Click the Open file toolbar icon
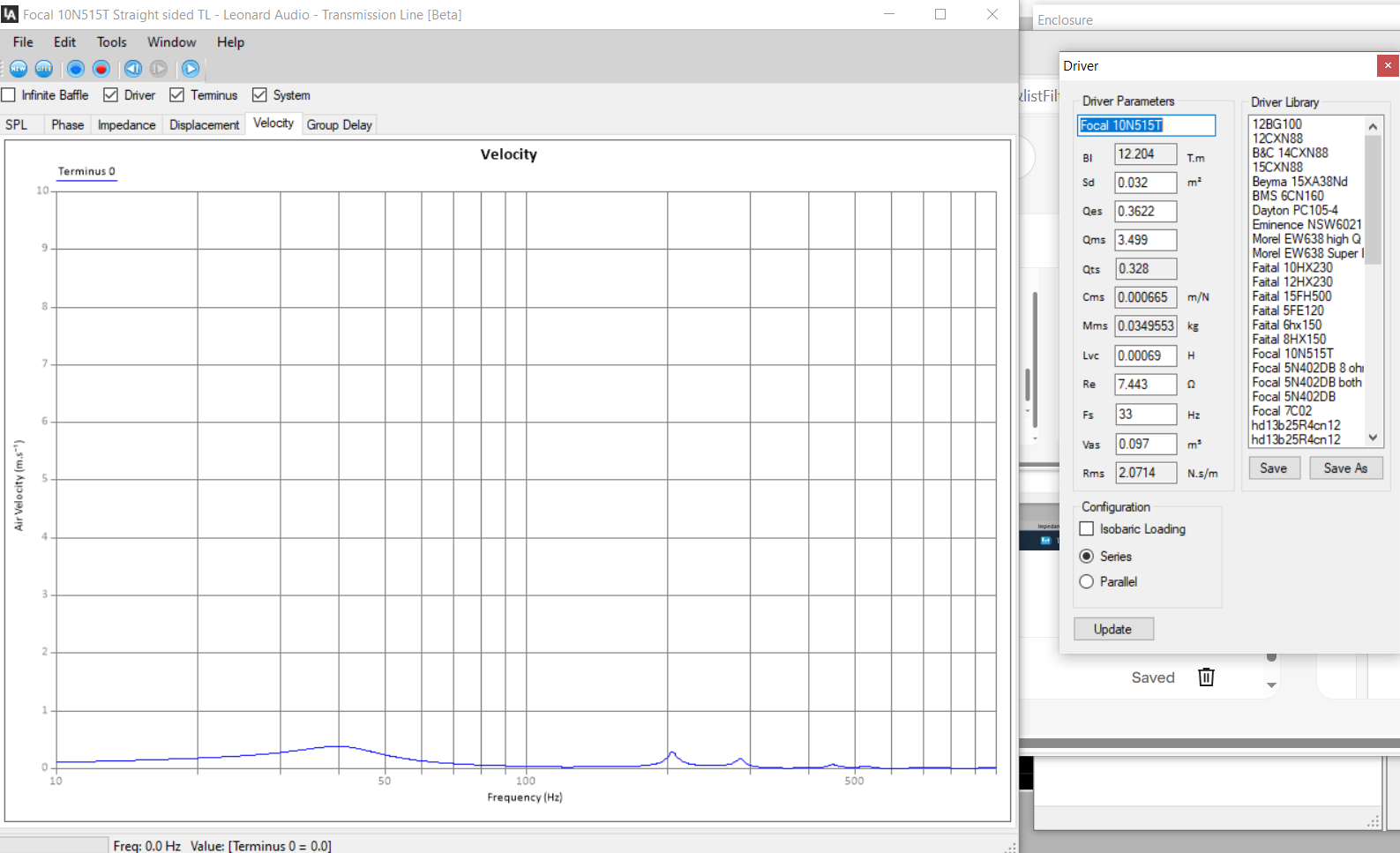Screen dimensions: 1400x853 coord(44,69)
